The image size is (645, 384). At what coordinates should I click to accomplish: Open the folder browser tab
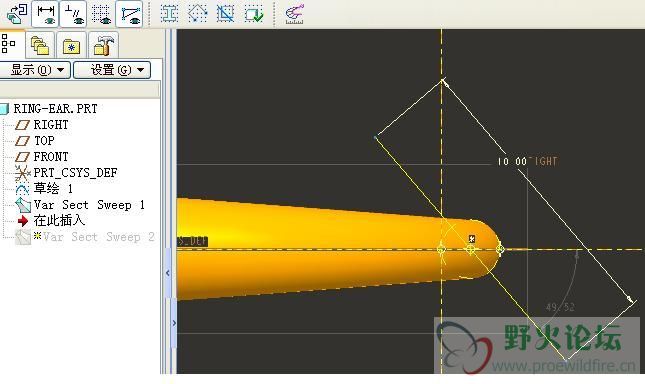pos(40,45)
